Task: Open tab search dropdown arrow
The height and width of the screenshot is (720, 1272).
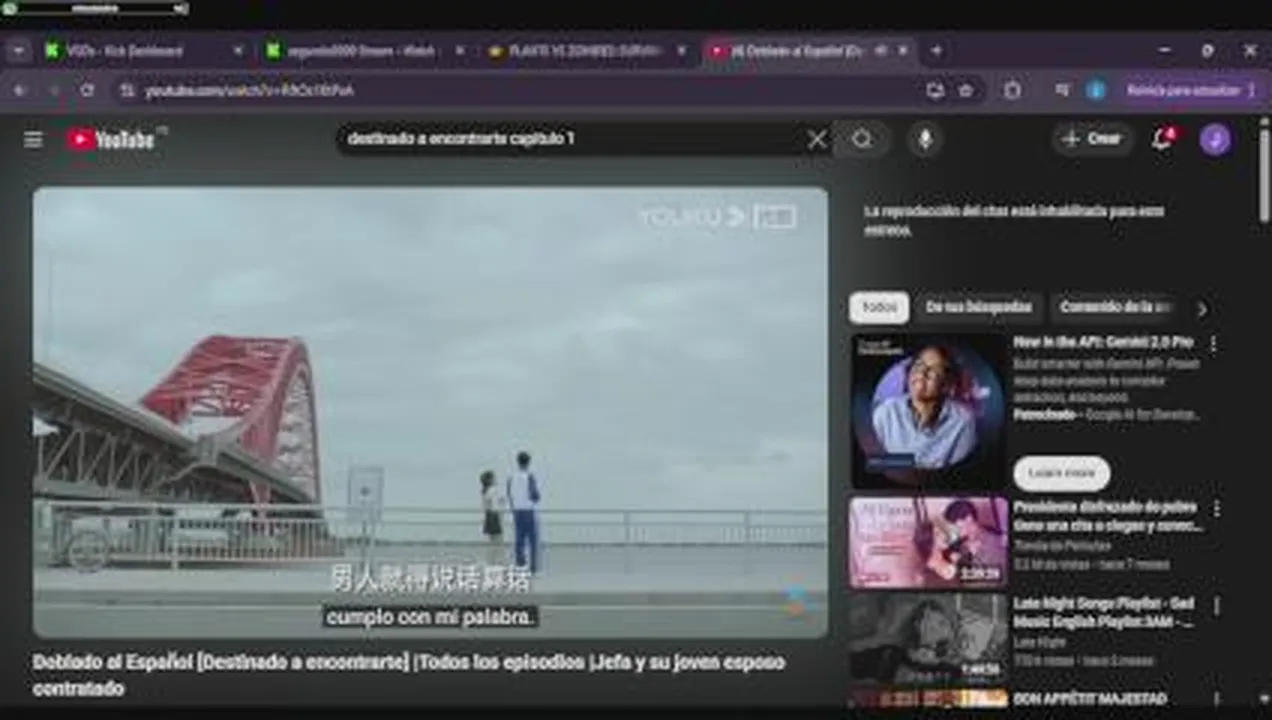Action: 18,51
